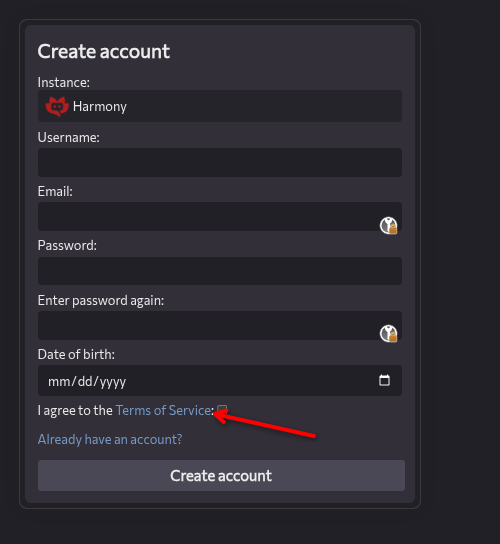The width and height of the screenshot is (500, 544).
Task: Click KeePassXC icon in password confirmation field
Action: 389,333
